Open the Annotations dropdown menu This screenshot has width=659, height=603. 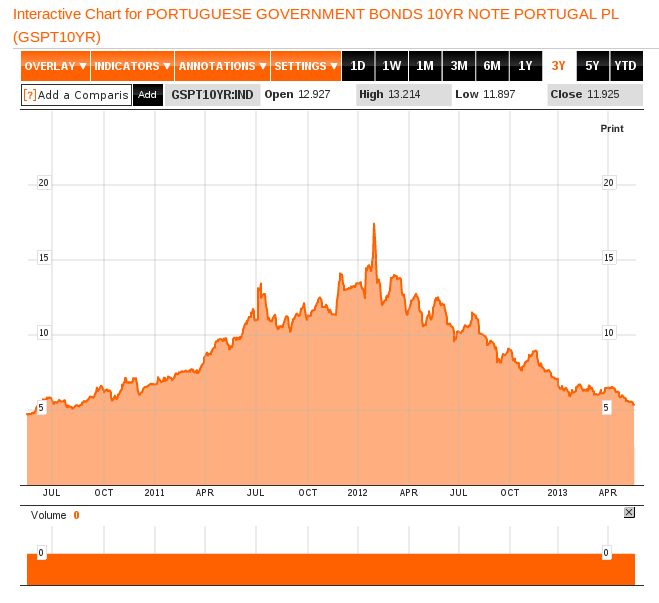[x=222, y=66]
